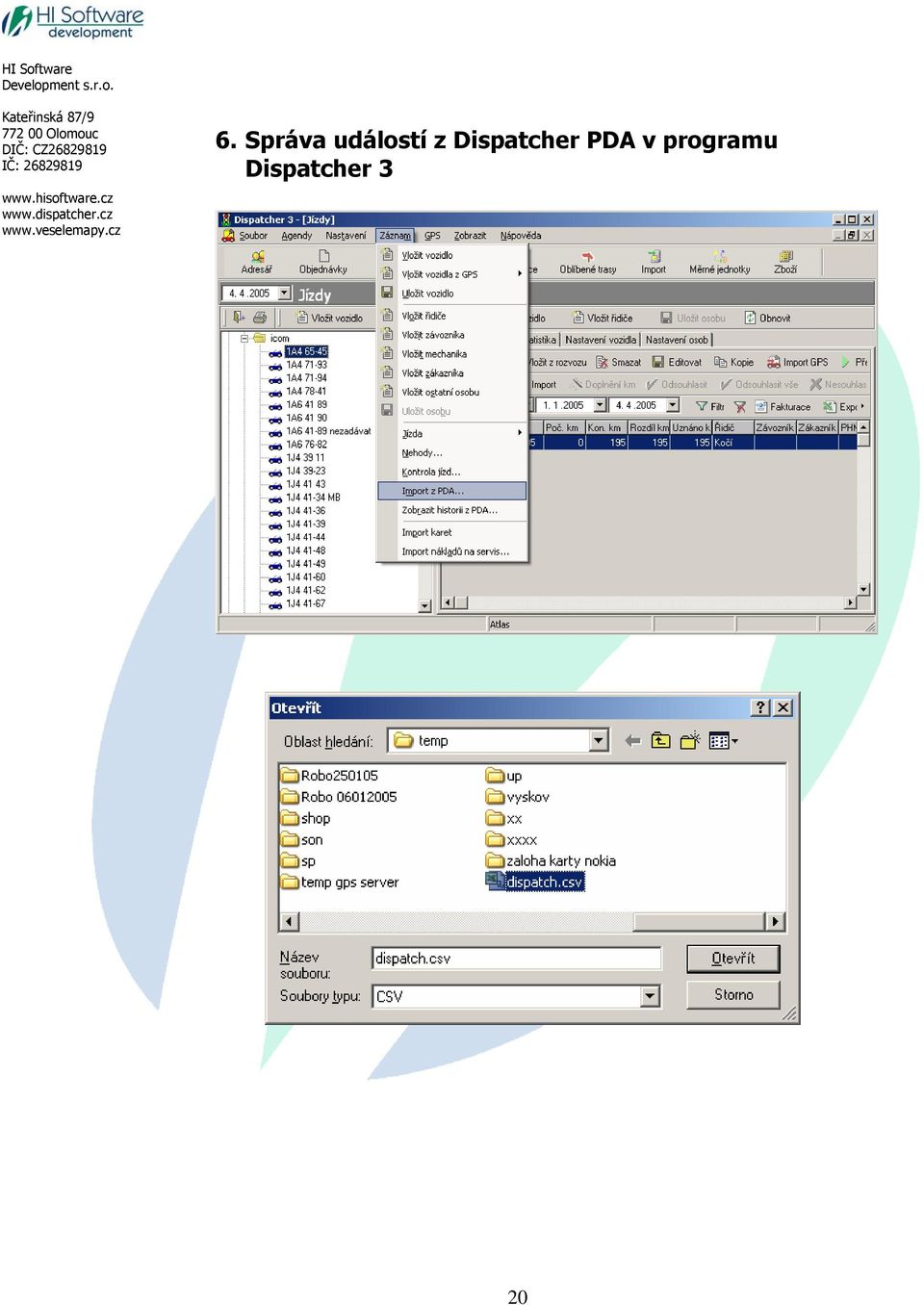Click create new folder icon in Otevřít dialog
This screenshot has height=1305, width=924.
pyautogui.click(x=690, y=741)
